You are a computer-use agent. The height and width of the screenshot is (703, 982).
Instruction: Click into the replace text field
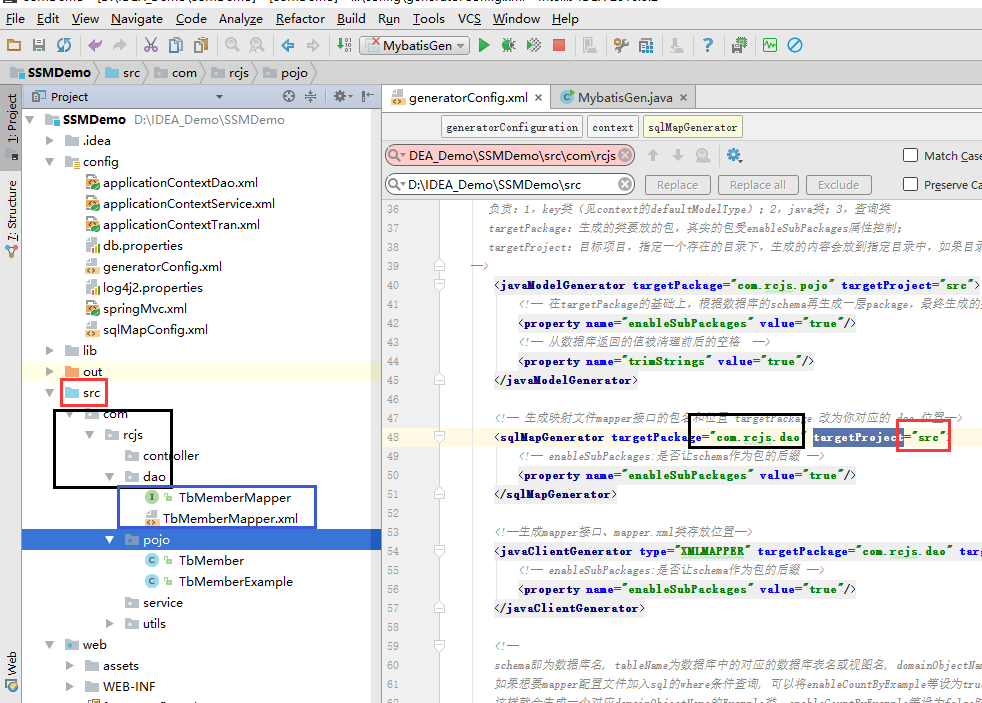point(510,185)
